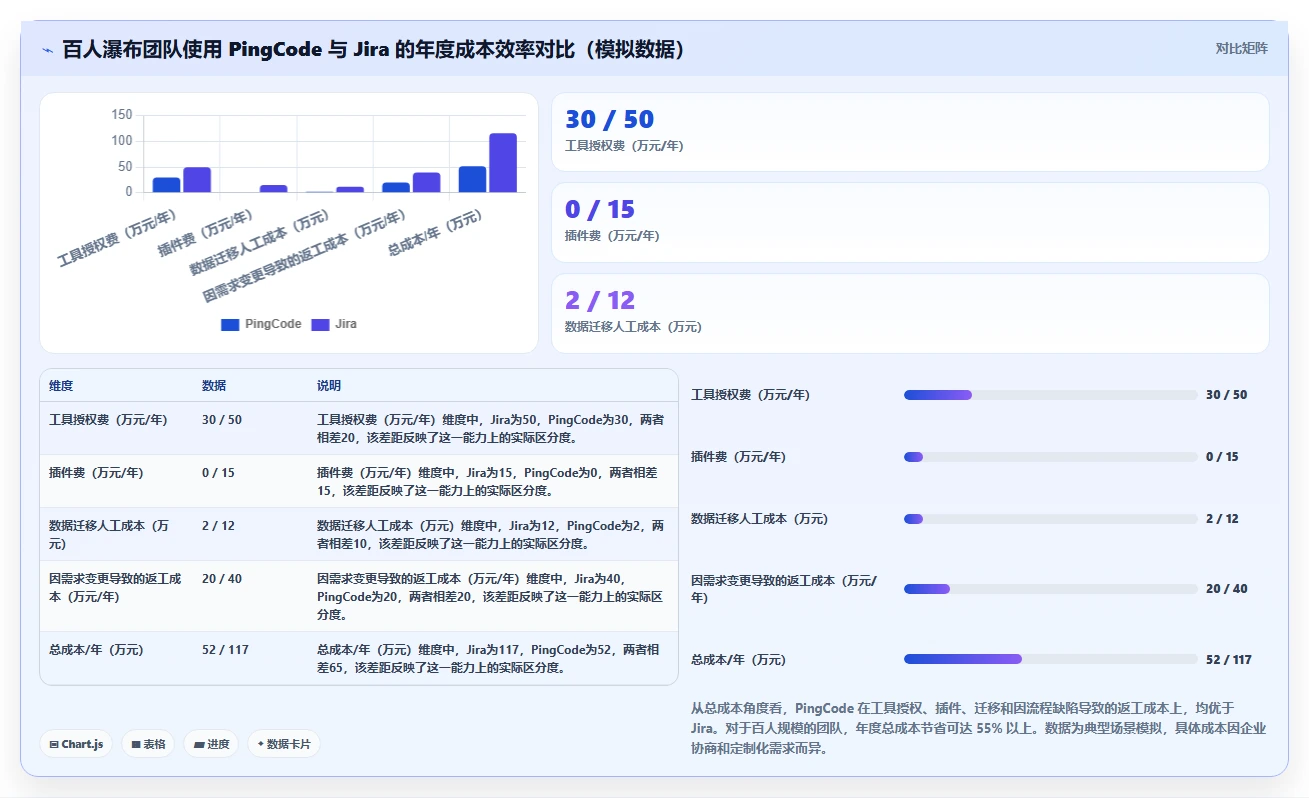This screenshot has width=1309, height=798.
Task: Click the Chart.js tag chip
Action: pyautogui.click(x=76, y=744)
